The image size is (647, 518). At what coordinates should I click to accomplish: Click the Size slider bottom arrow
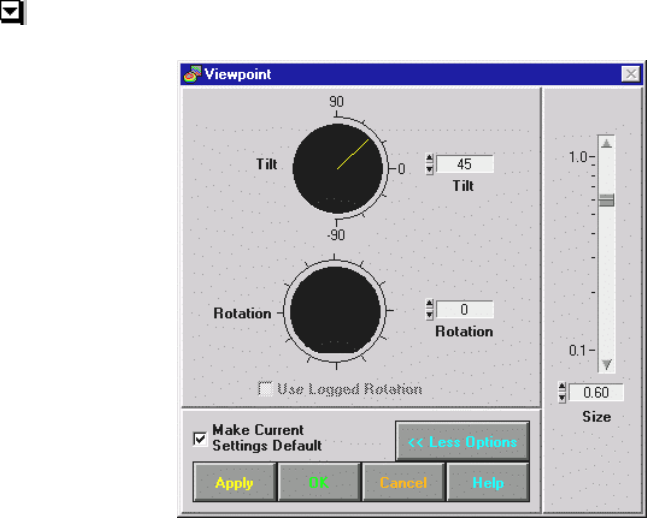(607, 364)
